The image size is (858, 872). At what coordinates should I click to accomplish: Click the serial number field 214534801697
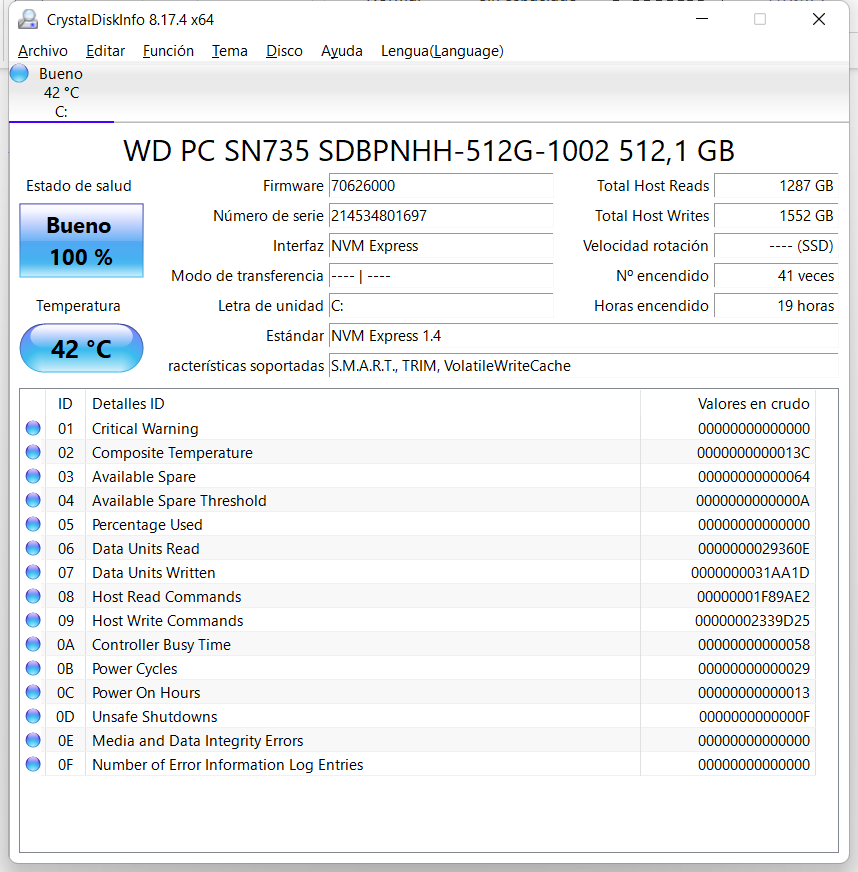(441, 216)
